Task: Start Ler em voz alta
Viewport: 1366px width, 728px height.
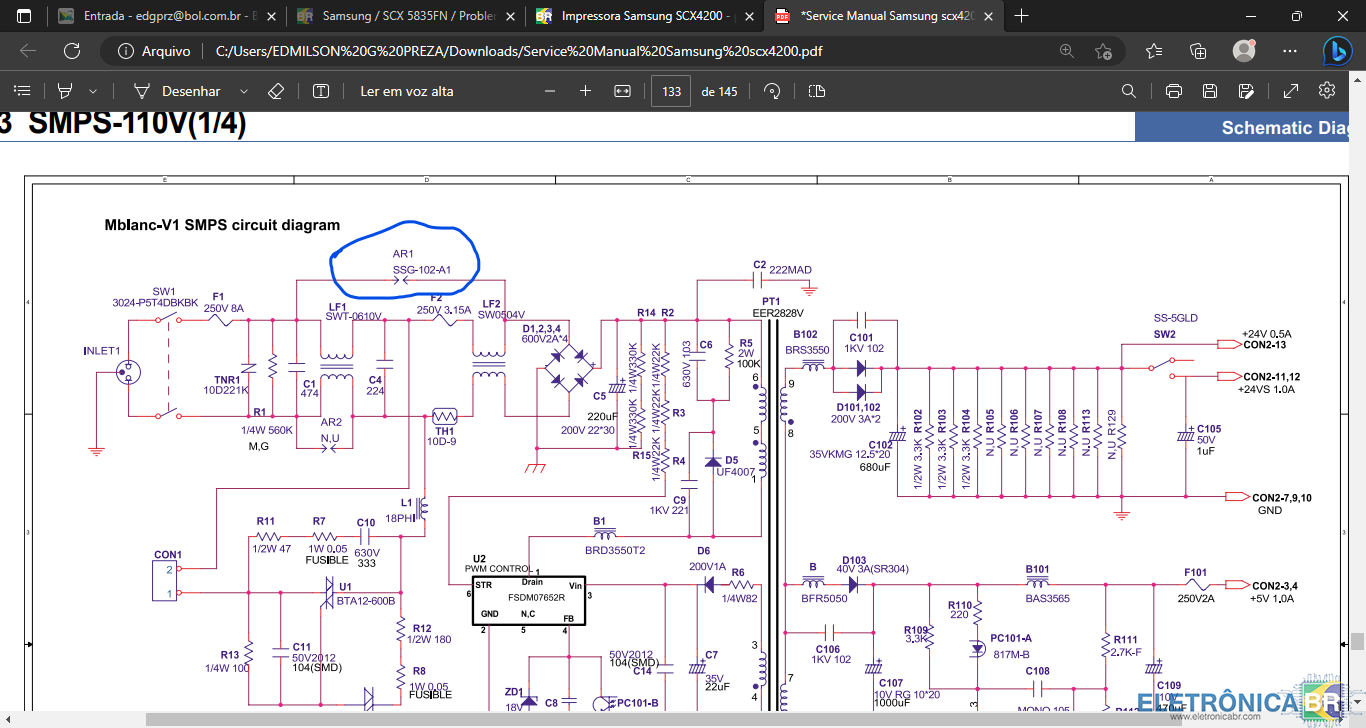Action: click(x=407, y=91)
